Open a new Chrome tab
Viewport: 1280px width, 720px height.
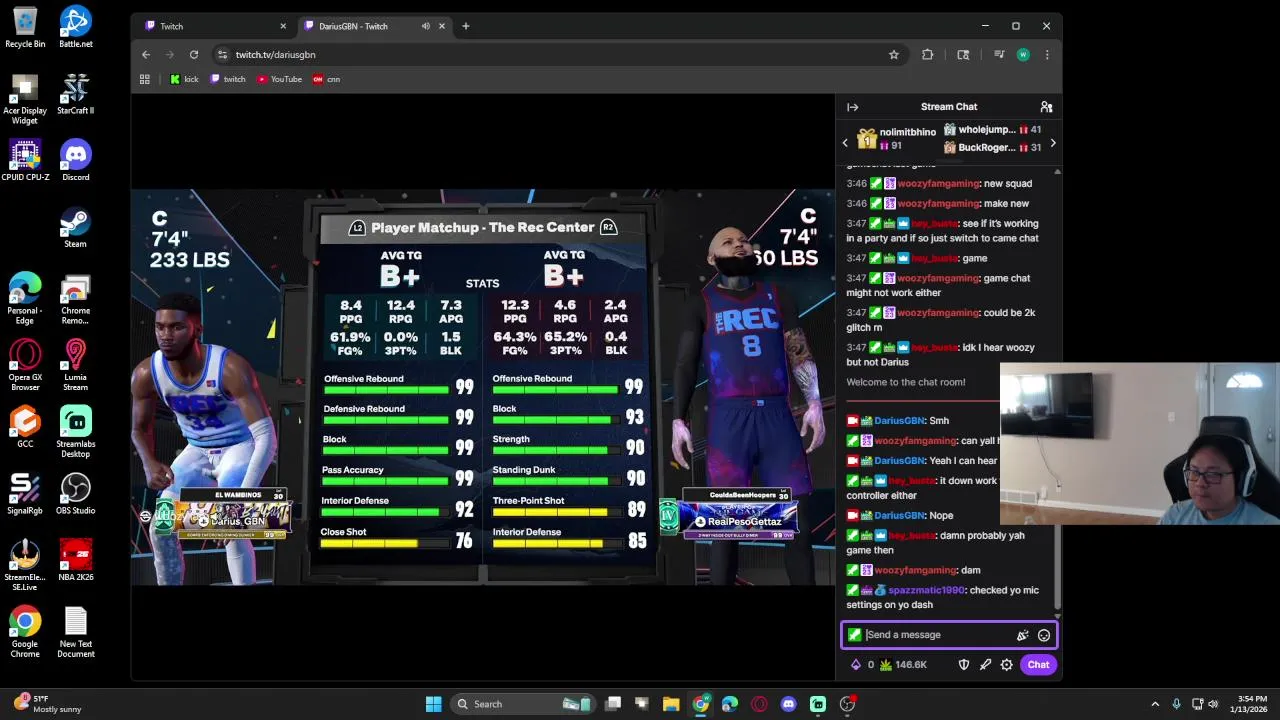click(466, 26)
